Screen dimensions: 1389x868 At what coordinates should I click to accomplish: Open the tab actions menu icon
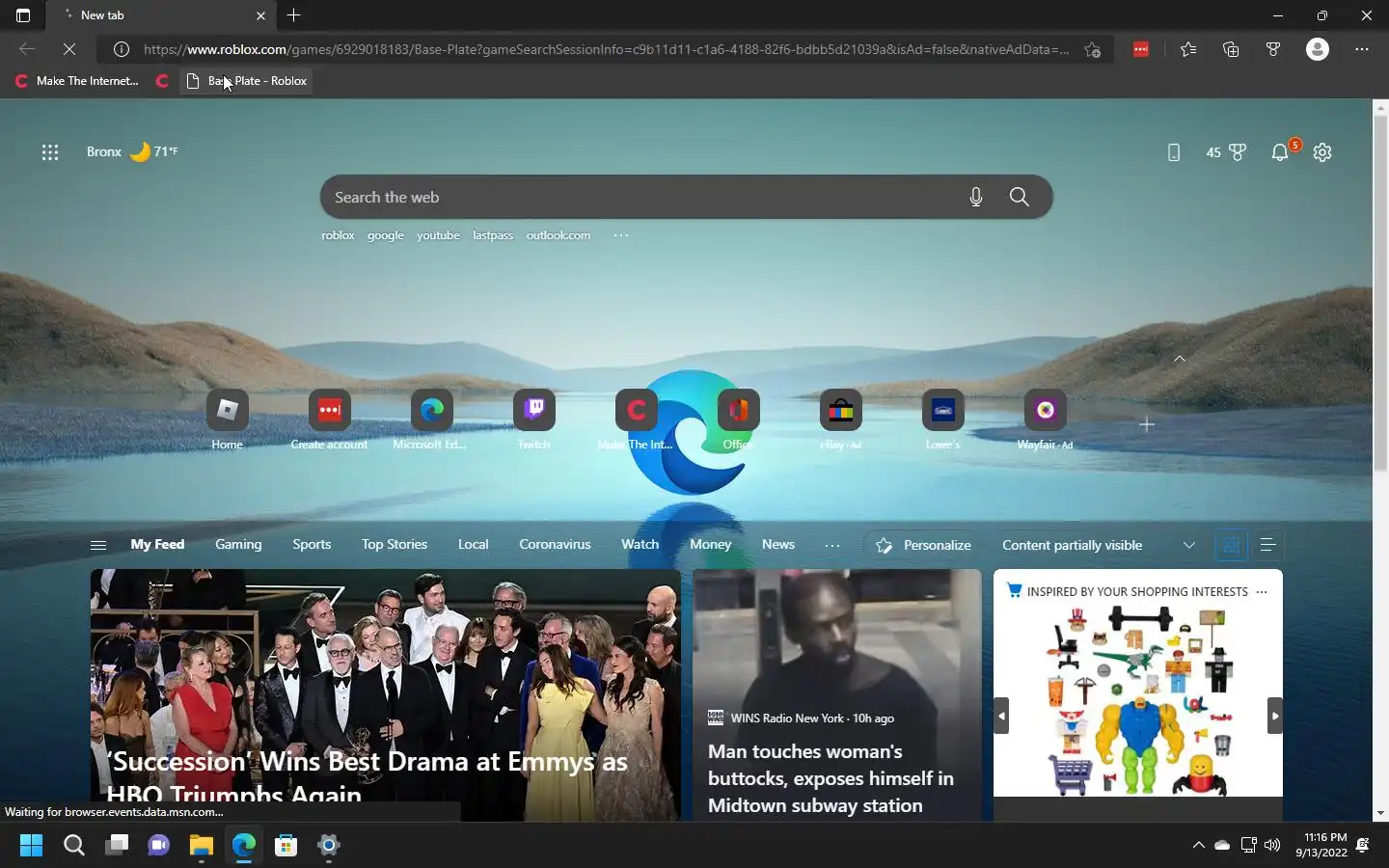point(23,15)
